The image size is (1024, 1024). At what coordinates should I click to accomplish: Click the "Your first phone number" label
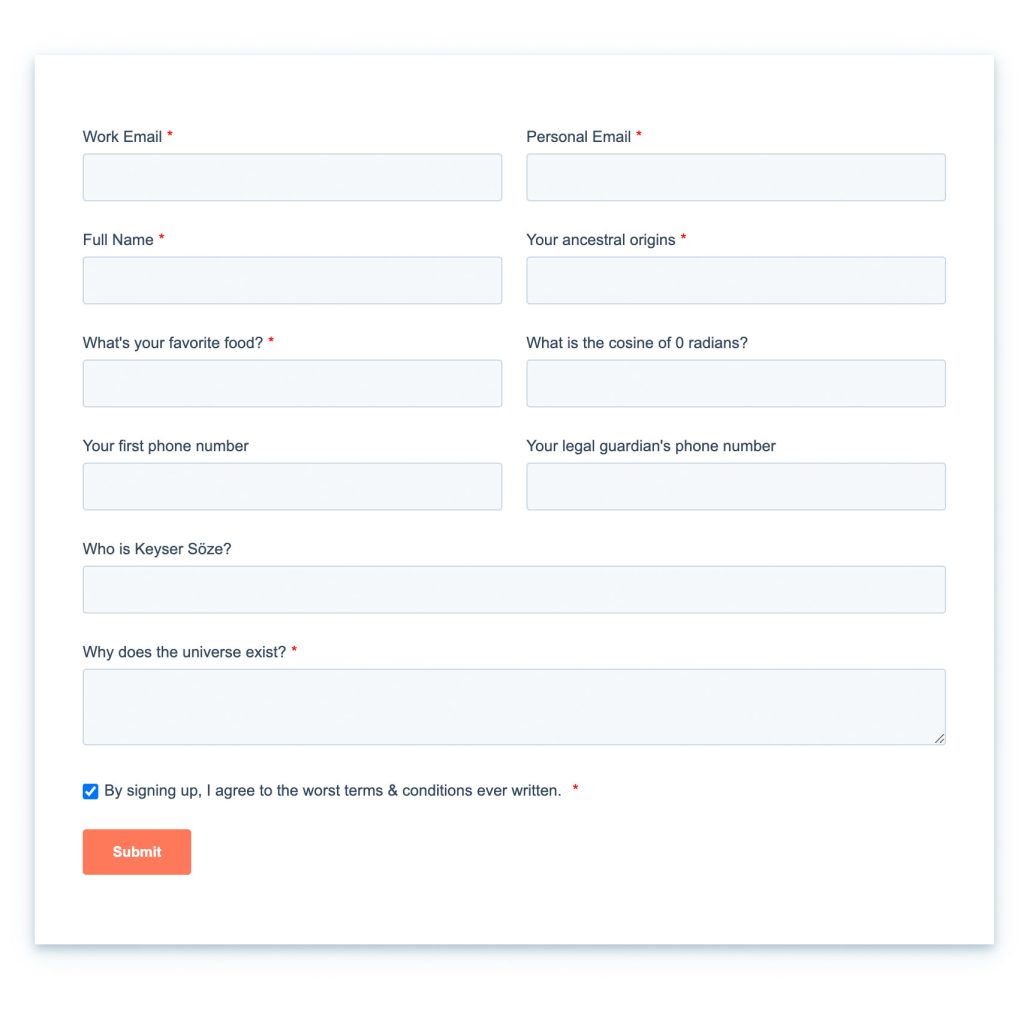pos(166,446)
